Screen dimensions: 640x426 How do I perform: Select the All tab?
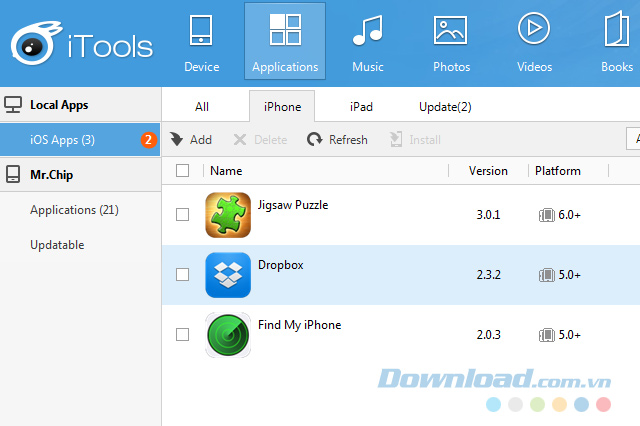202,106
